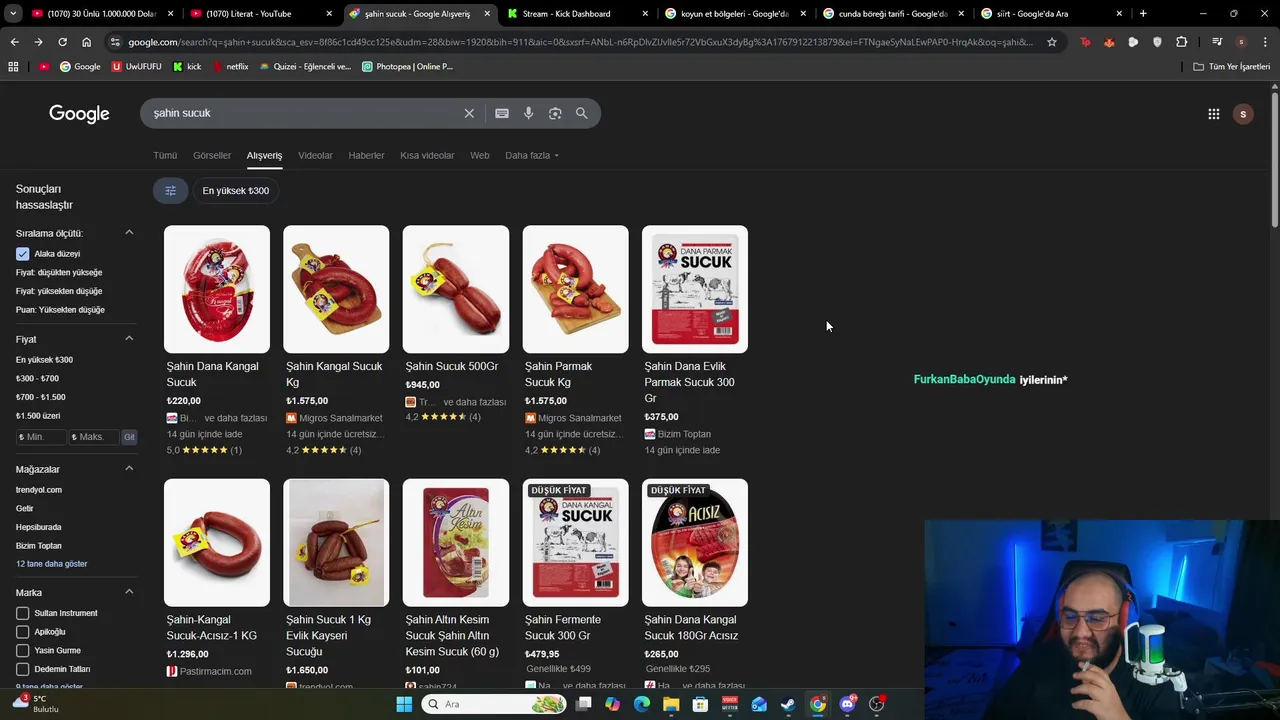Collapse the Marka filter section

[x=129, y=592]
